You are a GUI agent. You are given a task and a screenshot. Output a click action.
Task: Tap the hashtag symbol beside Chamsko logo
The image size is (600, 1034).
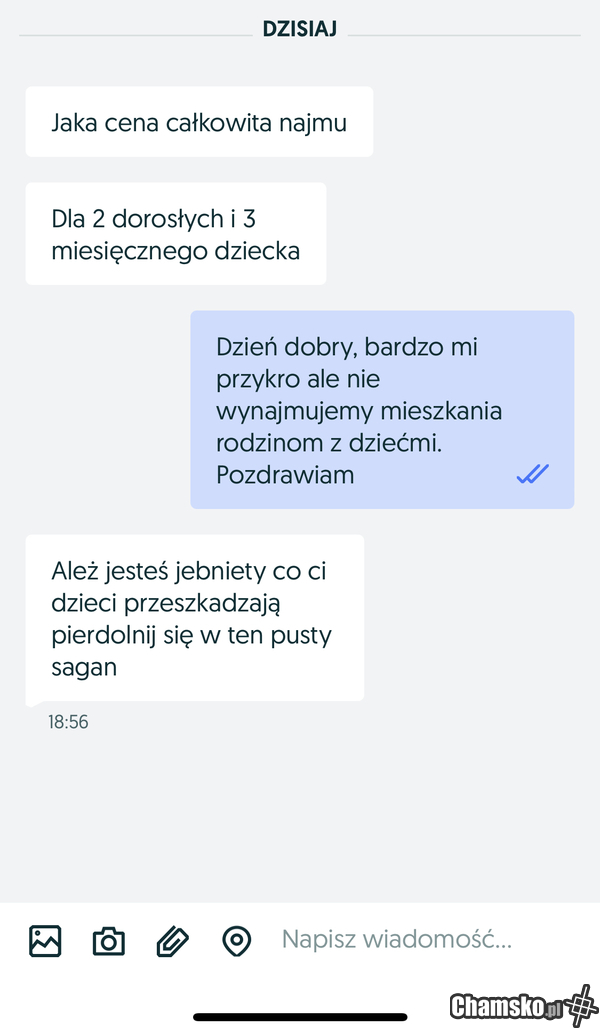click(x=580, y=1006)
